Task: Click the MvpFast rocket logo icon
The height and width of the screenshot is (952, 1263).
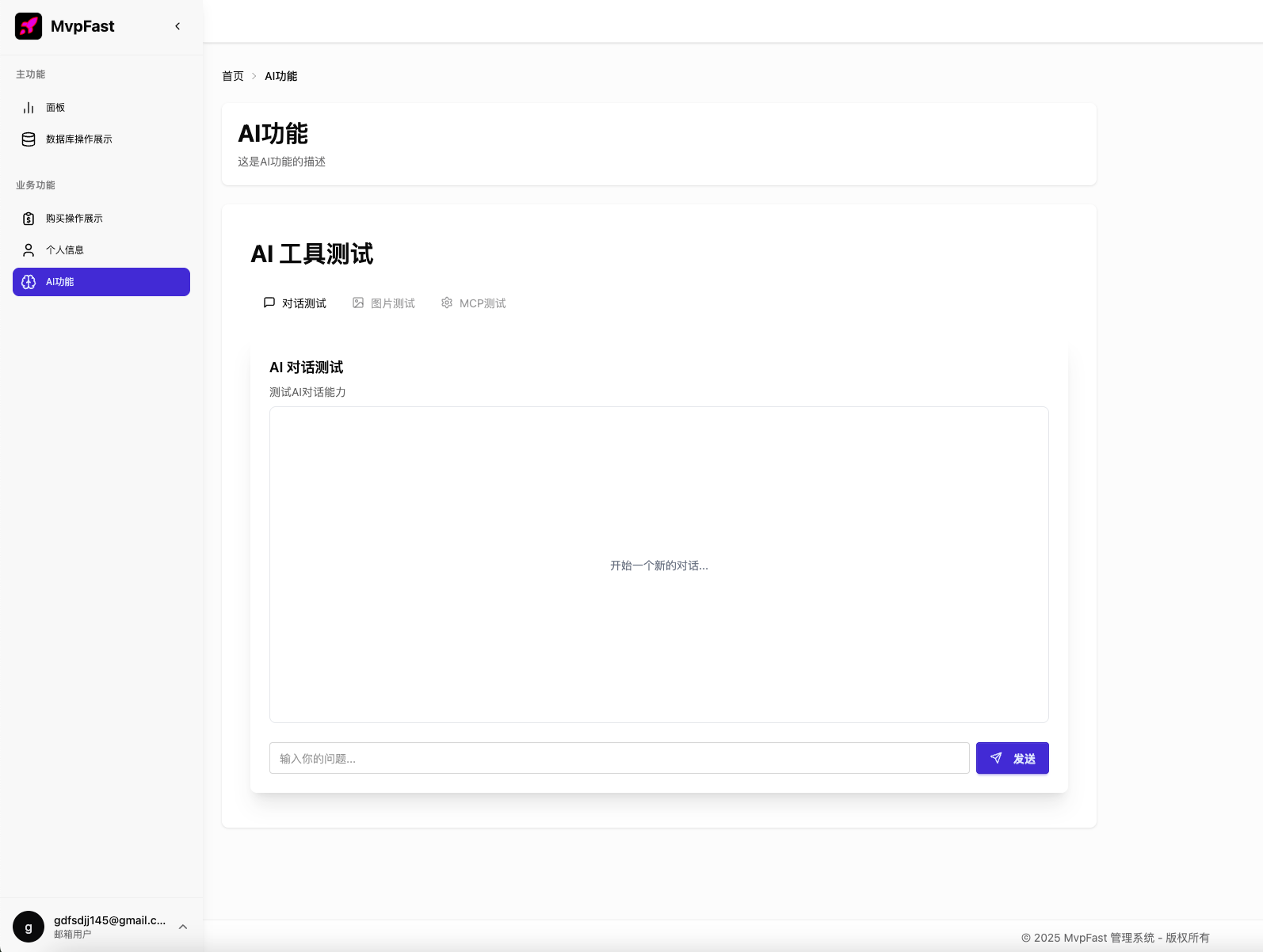Action: (29, 26)
